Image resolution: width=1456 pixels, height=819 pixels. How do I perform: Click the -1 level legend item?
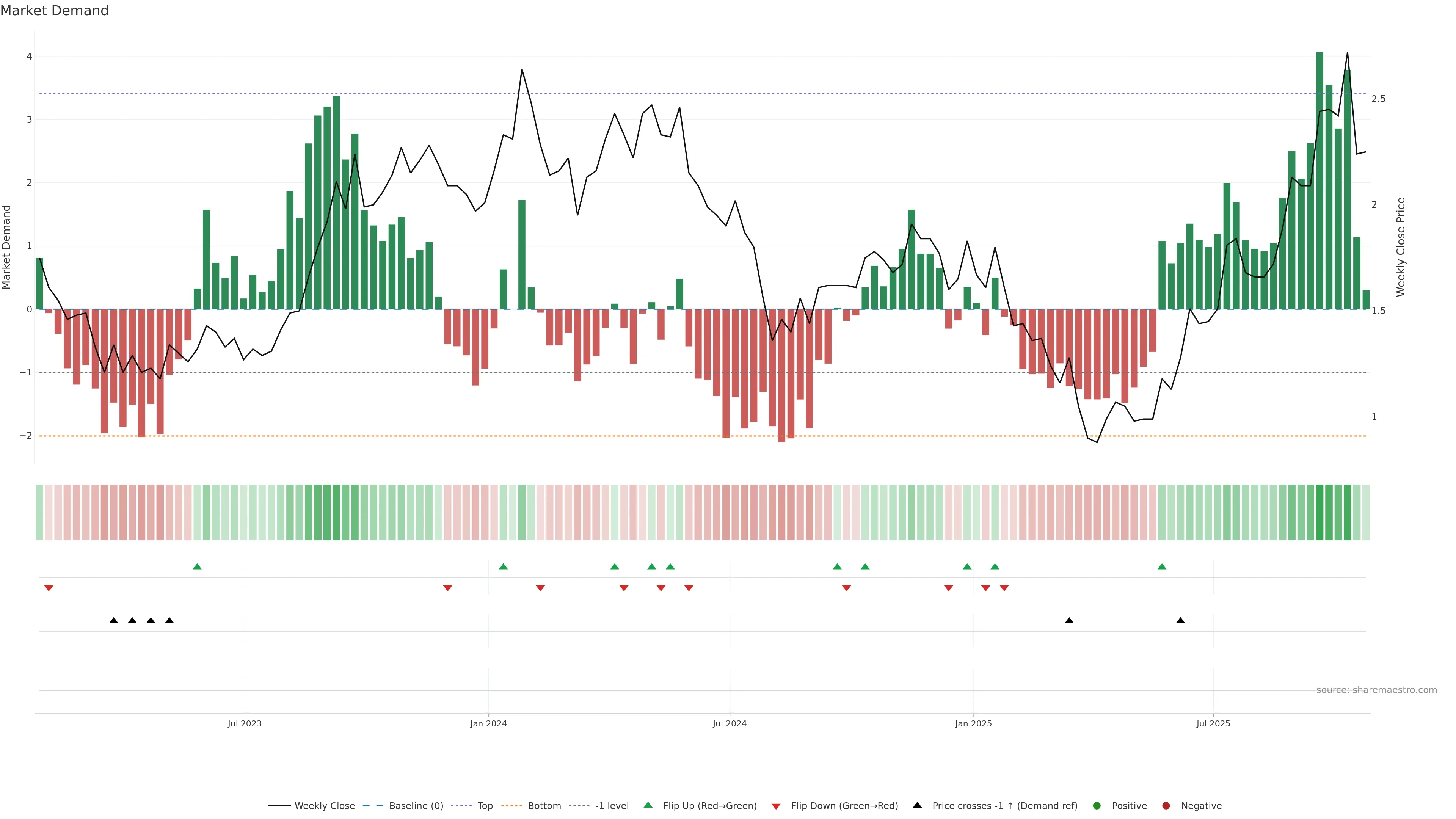point(612,806)
